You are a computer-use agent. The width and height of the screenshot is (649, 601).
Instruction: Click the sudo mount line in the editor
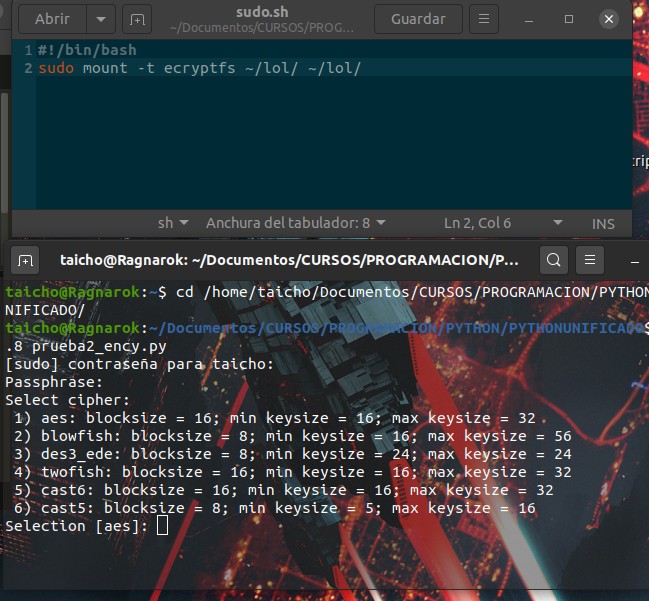(200, 68)
